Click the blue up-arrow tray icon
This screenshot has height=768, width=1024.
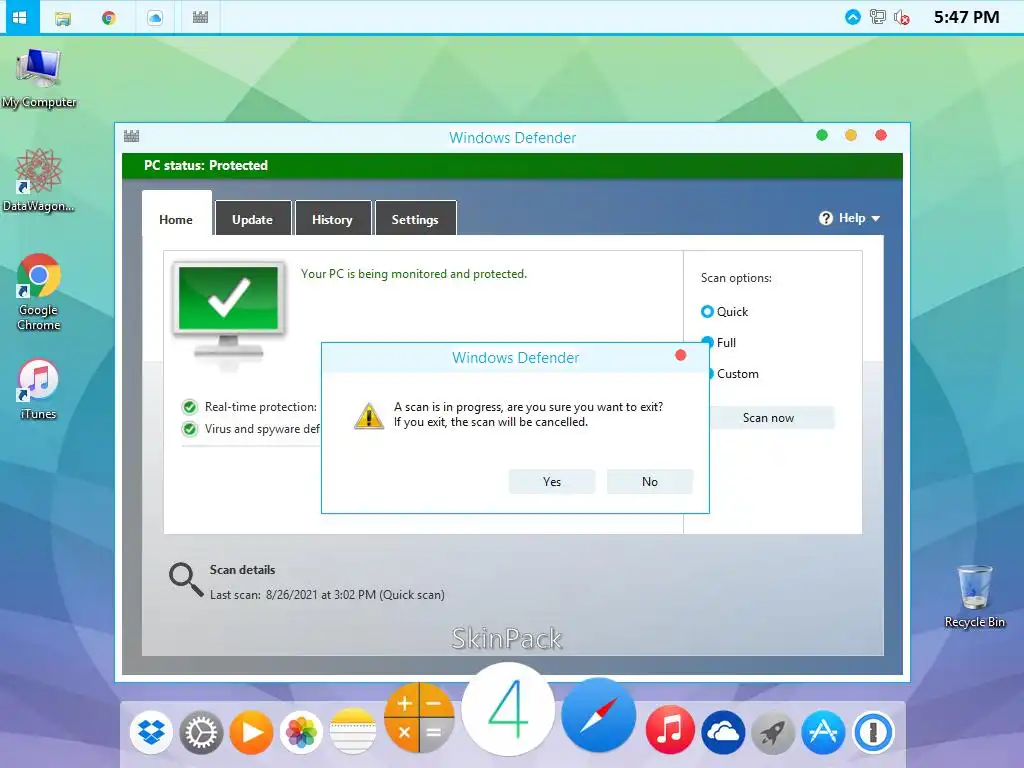(x=853, y=17)
